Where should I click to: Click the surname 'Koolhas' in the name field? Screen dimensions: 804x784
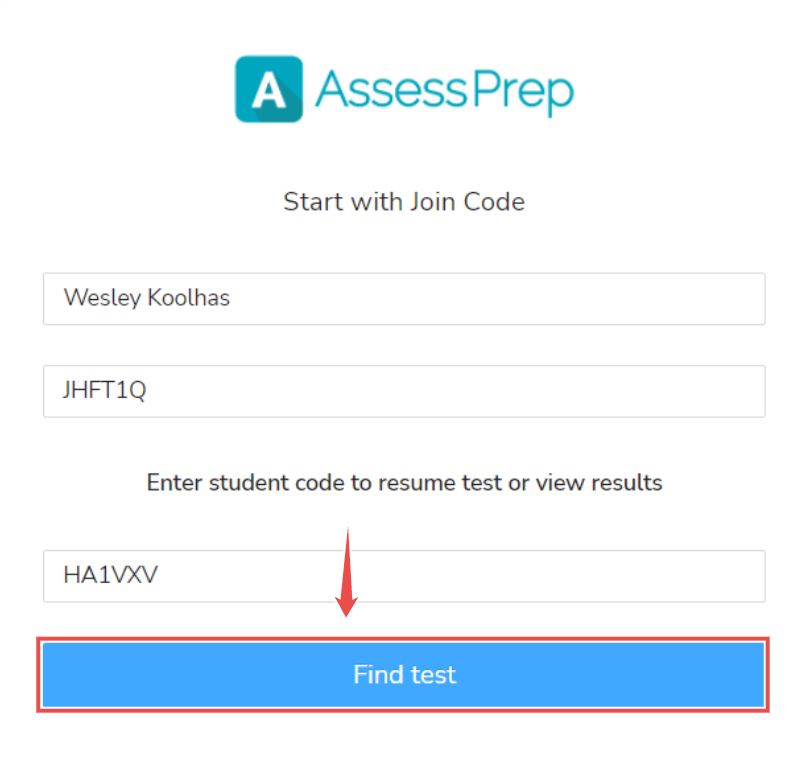[189, 297]
